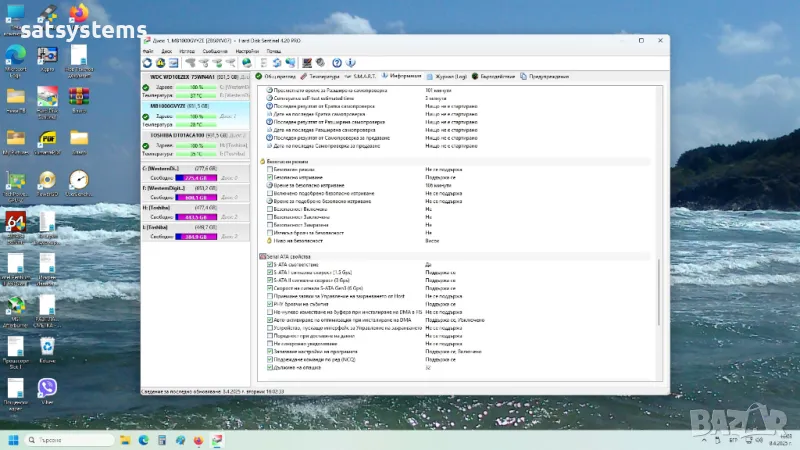Screen dimensions: 800x450
Task: Toggle the Безопасно изтриване checkbox
Action: pyautogui.click(x=269, y=177)
